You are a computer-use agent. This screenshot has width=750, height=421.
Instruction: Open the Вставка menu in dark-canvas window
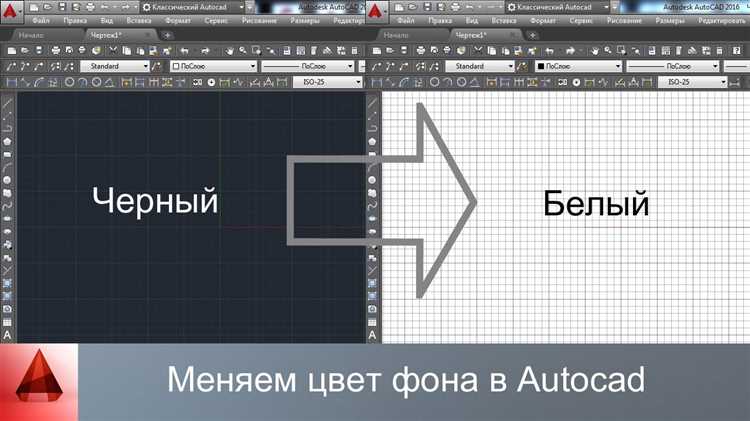(139, 21)
